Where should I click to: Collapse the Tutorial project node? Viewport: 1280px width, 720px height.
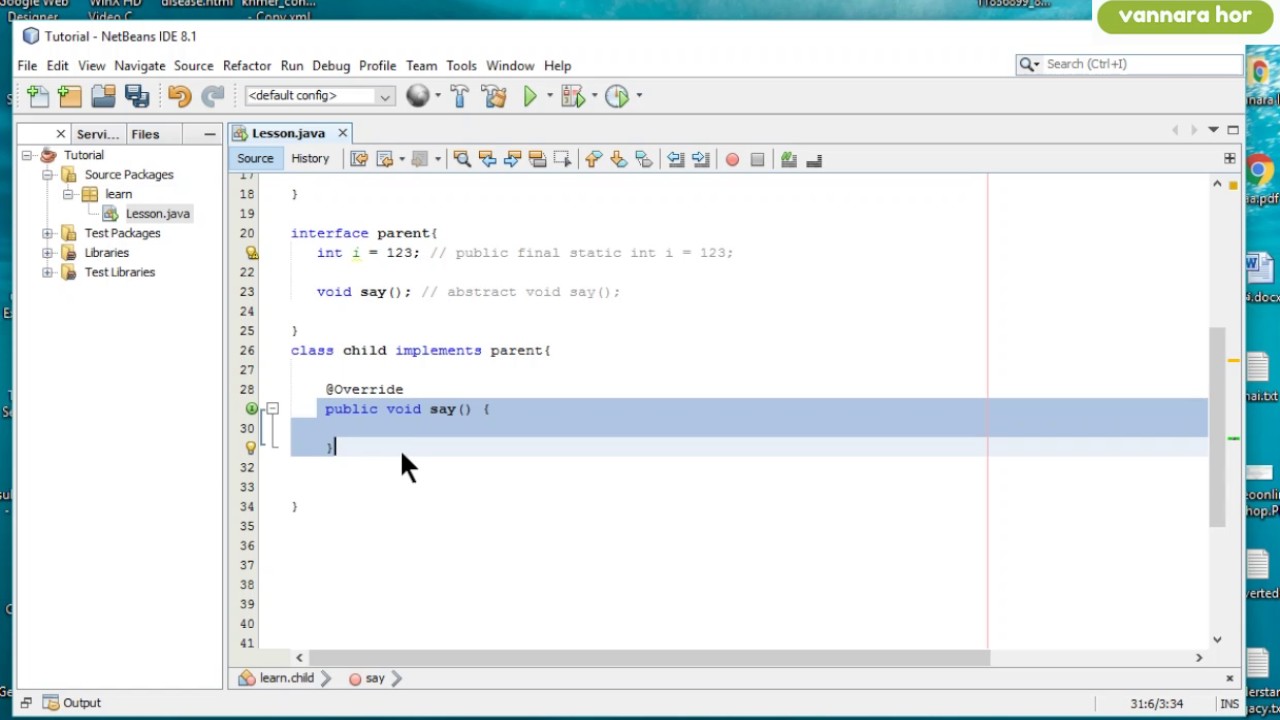[27, 155]
